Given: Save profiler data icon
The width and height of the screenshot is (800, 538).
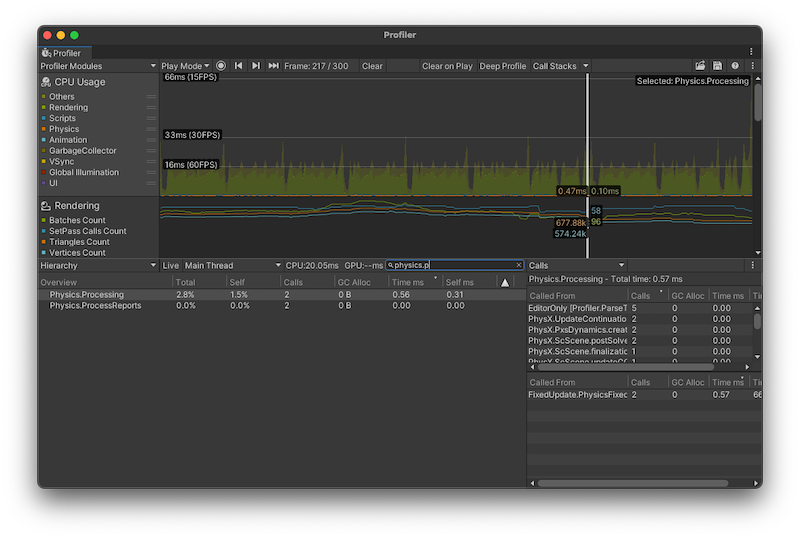Looking at the screenshot, I should tap(717, 66).
